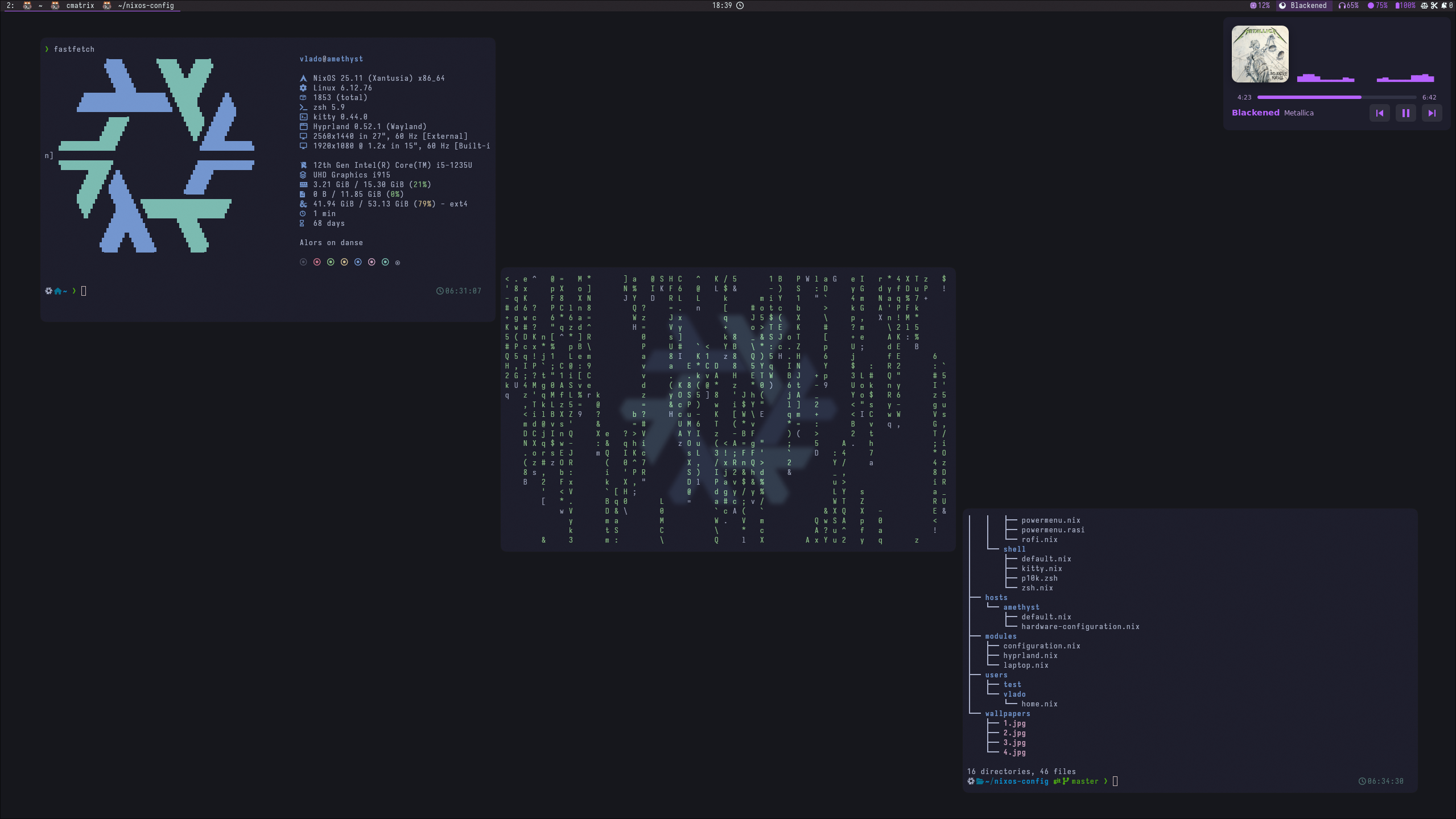Click the headphones volume 65% indicator
This screenshot has height=819, width=1456.
pos(1348,6)
